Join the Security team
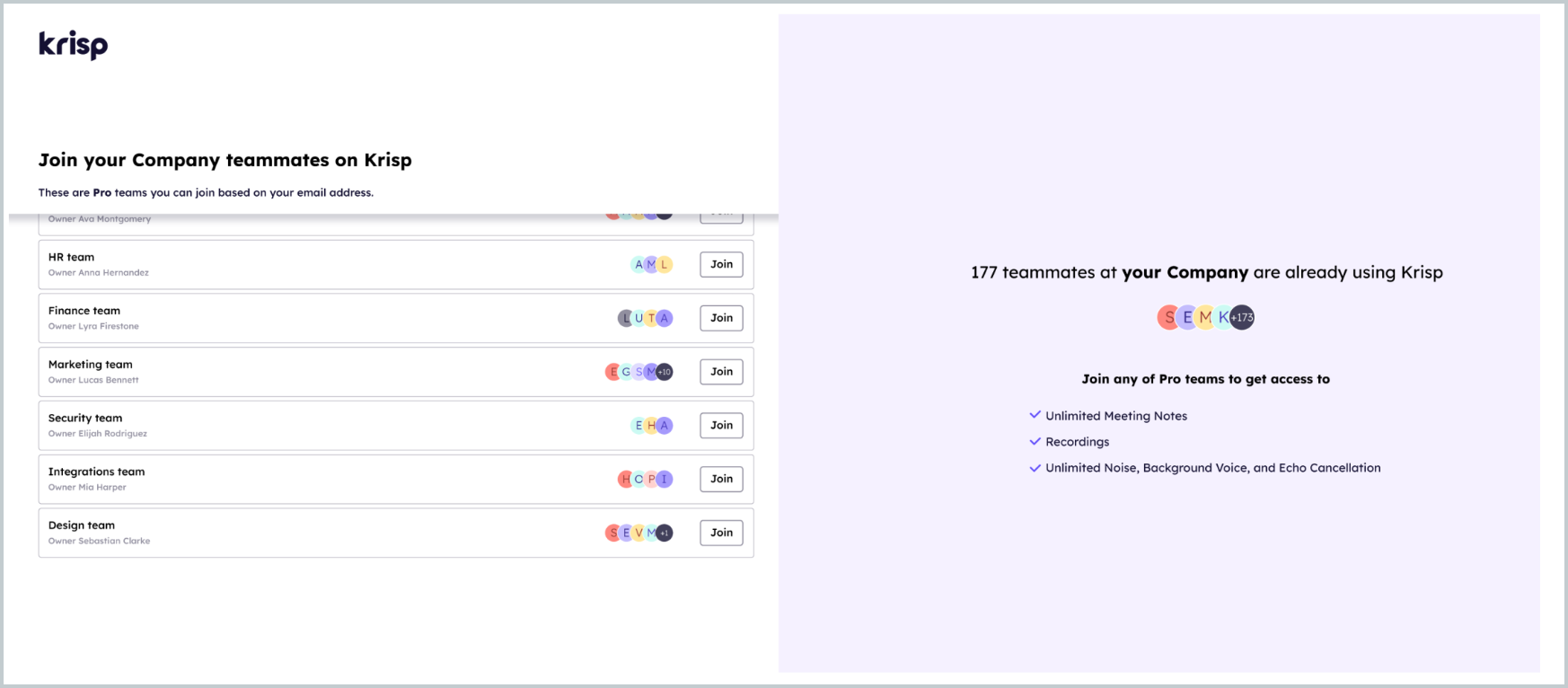The image size is (1568, 688). tap(721, 426)
